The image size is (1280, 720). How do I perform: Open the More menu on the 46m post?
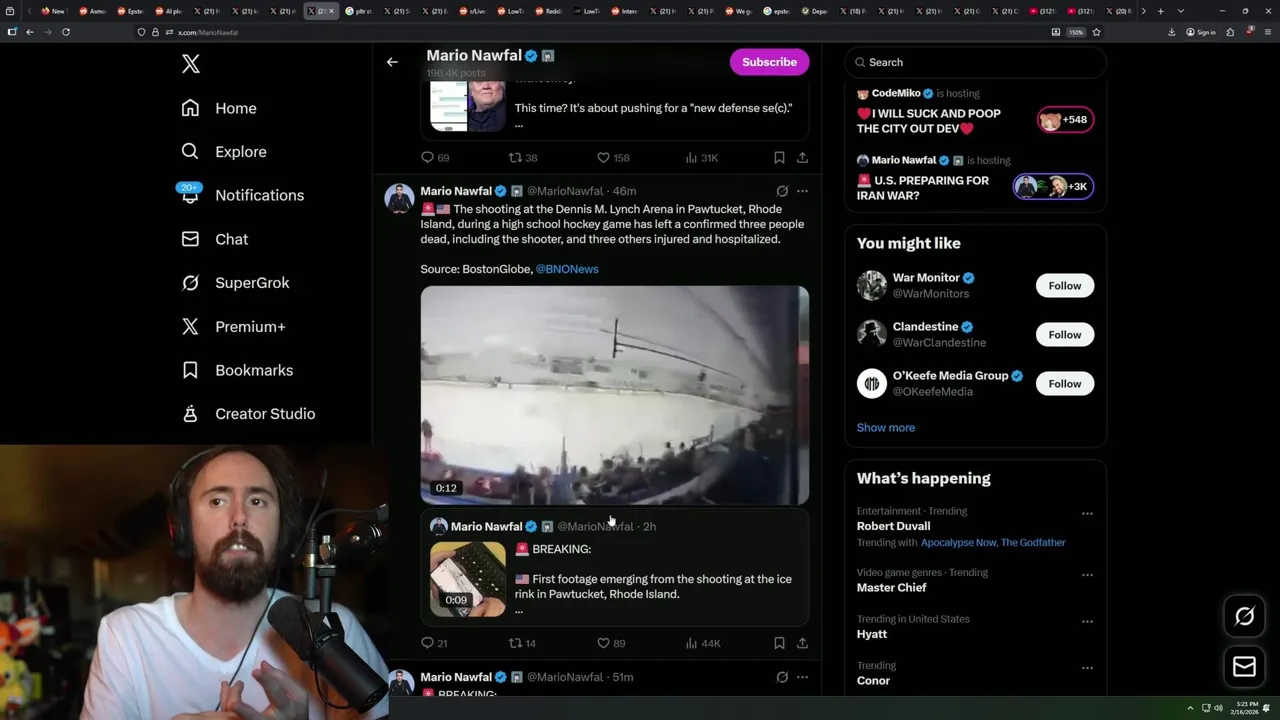point(802,191)
